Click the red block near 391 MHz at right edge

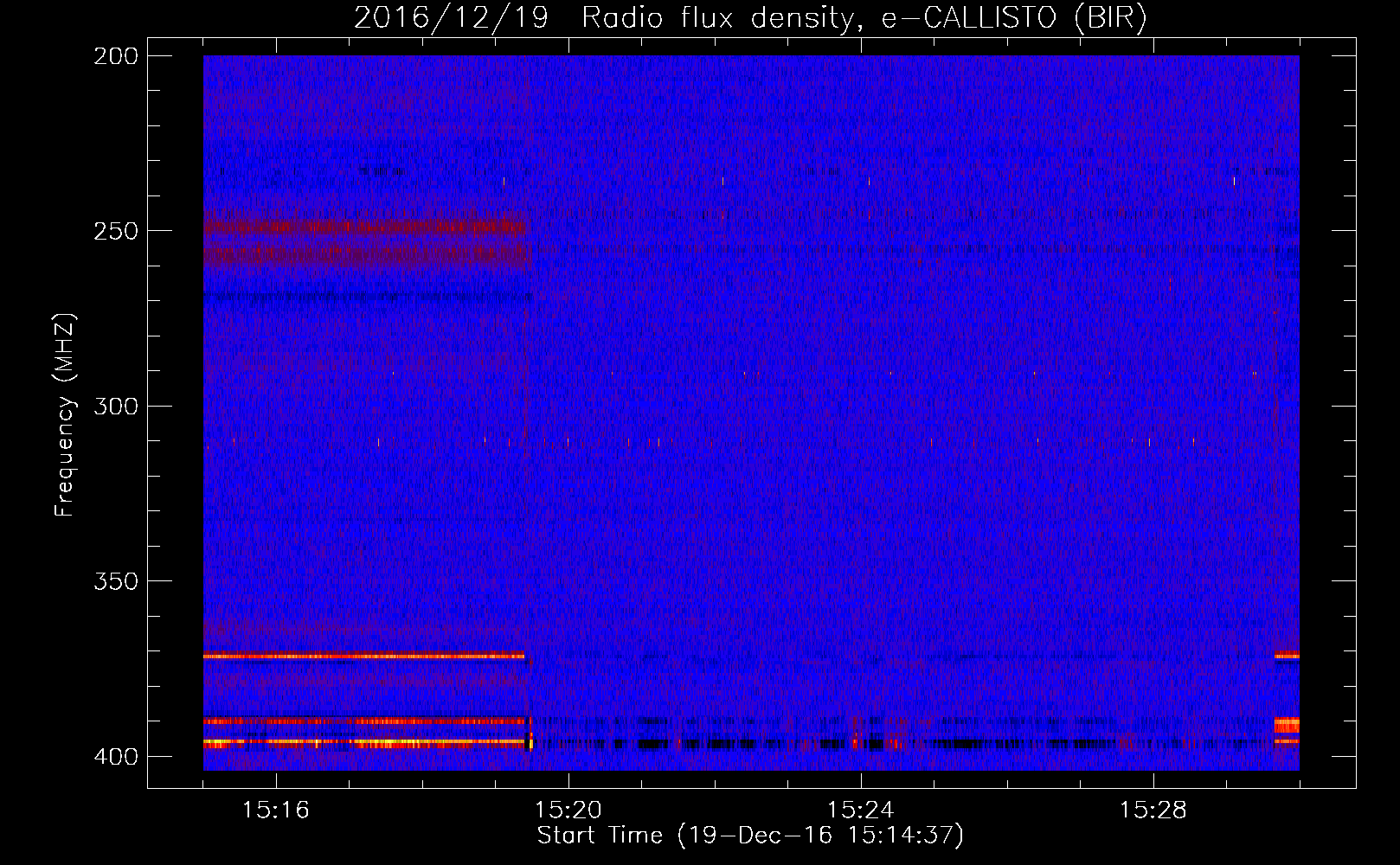tap(1287, 725)
